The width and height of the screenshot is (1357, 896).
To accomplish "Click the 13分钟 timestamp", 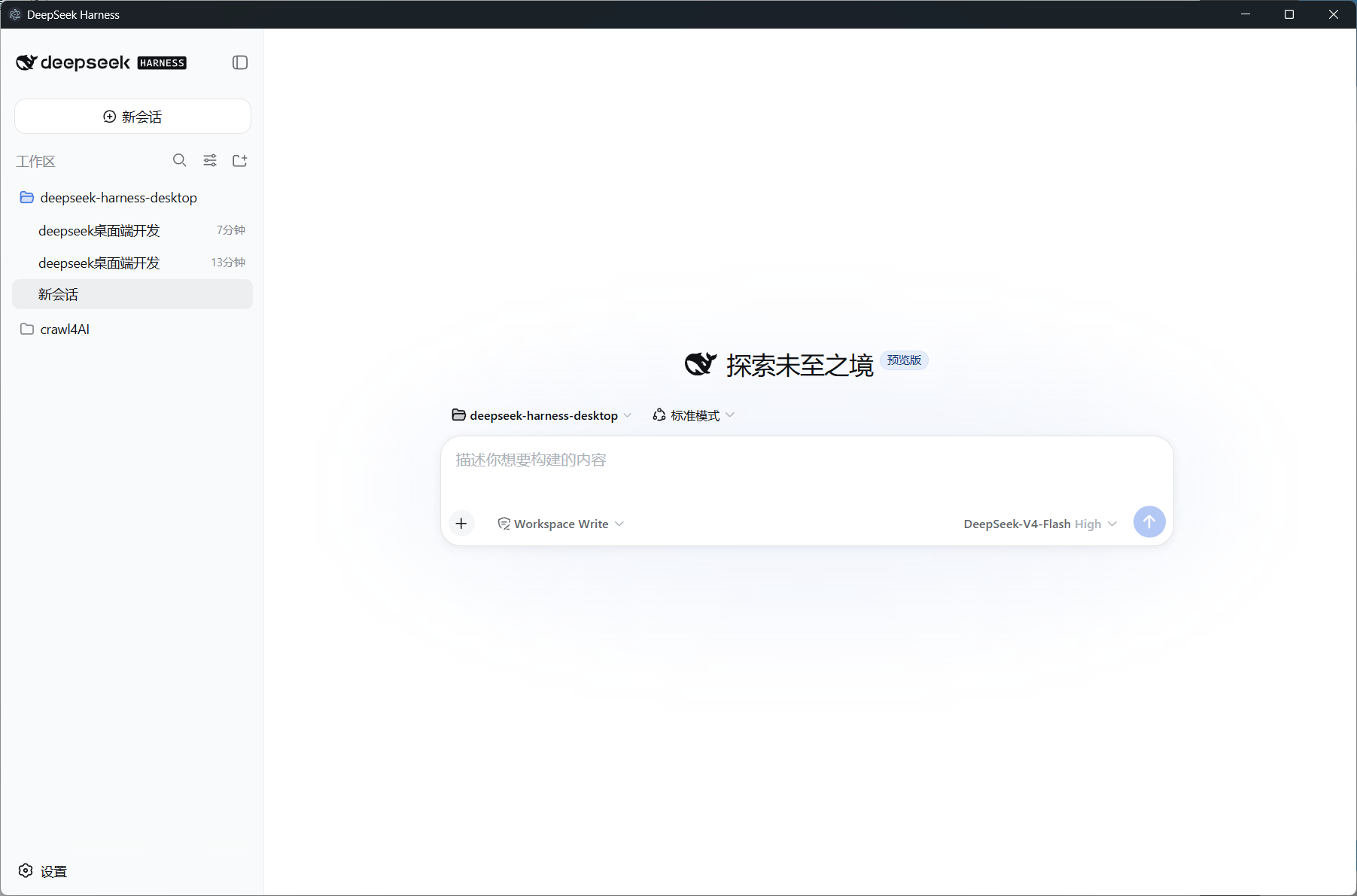I will pos(228,263).
